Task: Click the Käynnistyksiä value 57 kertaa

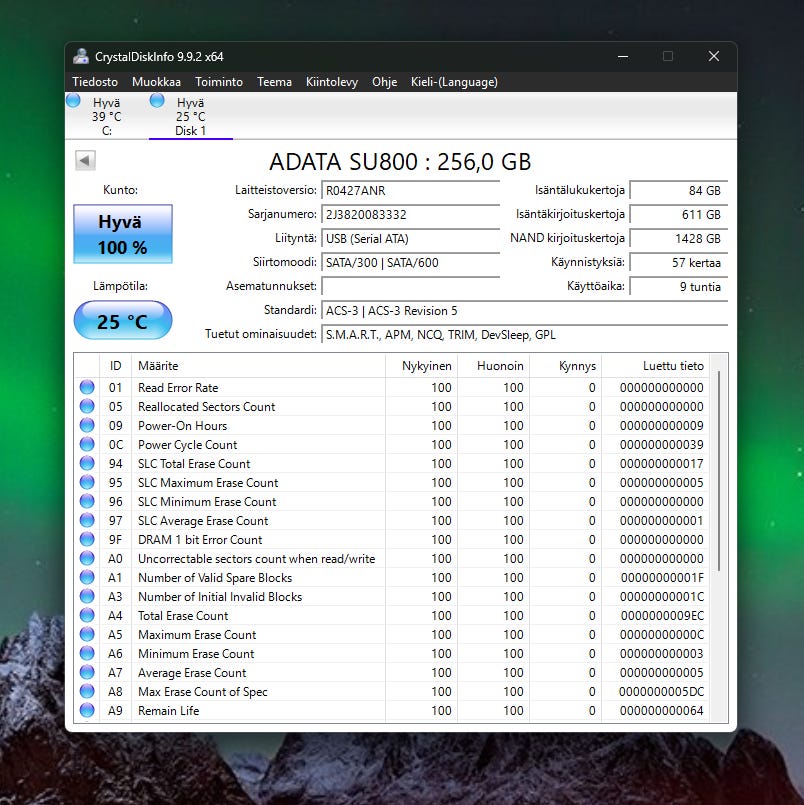Action: 679,263
